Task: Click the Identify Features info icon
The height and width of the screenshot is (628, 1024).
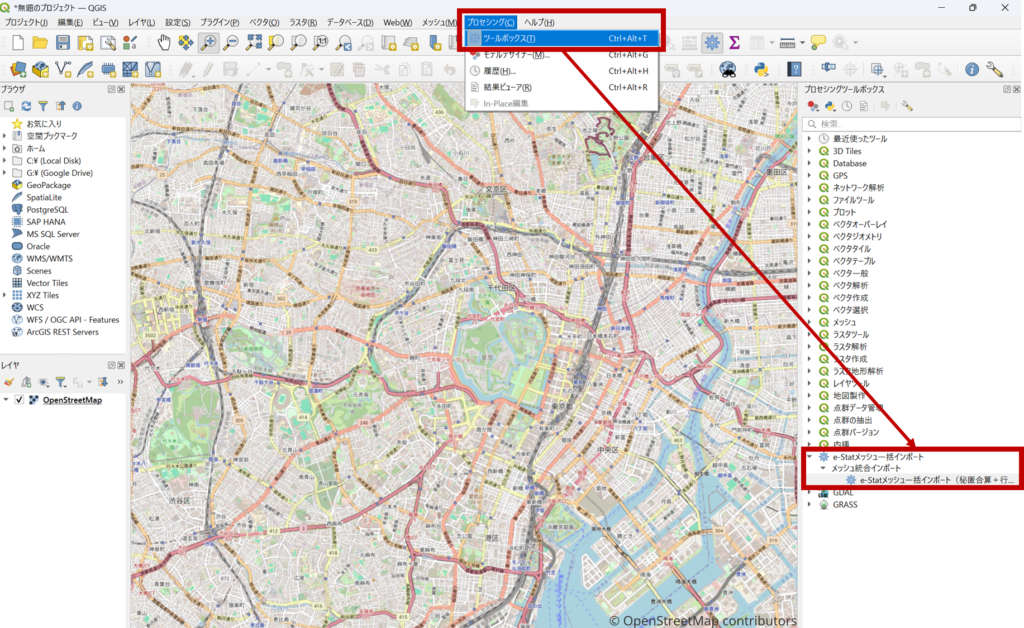Action: point(971,69)
